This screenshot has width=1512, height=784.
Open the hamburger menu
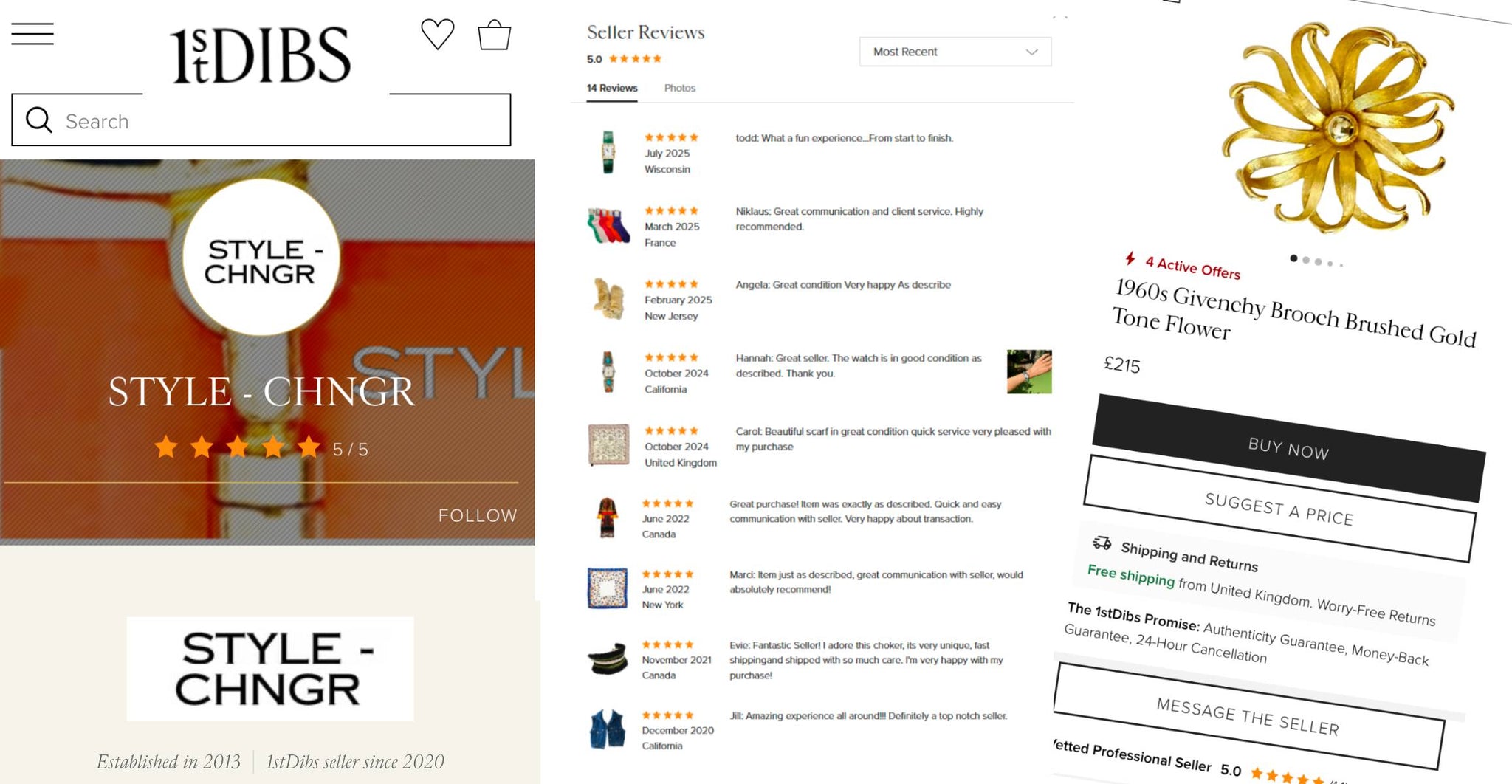pyautogui.click(x=32, y=34)
